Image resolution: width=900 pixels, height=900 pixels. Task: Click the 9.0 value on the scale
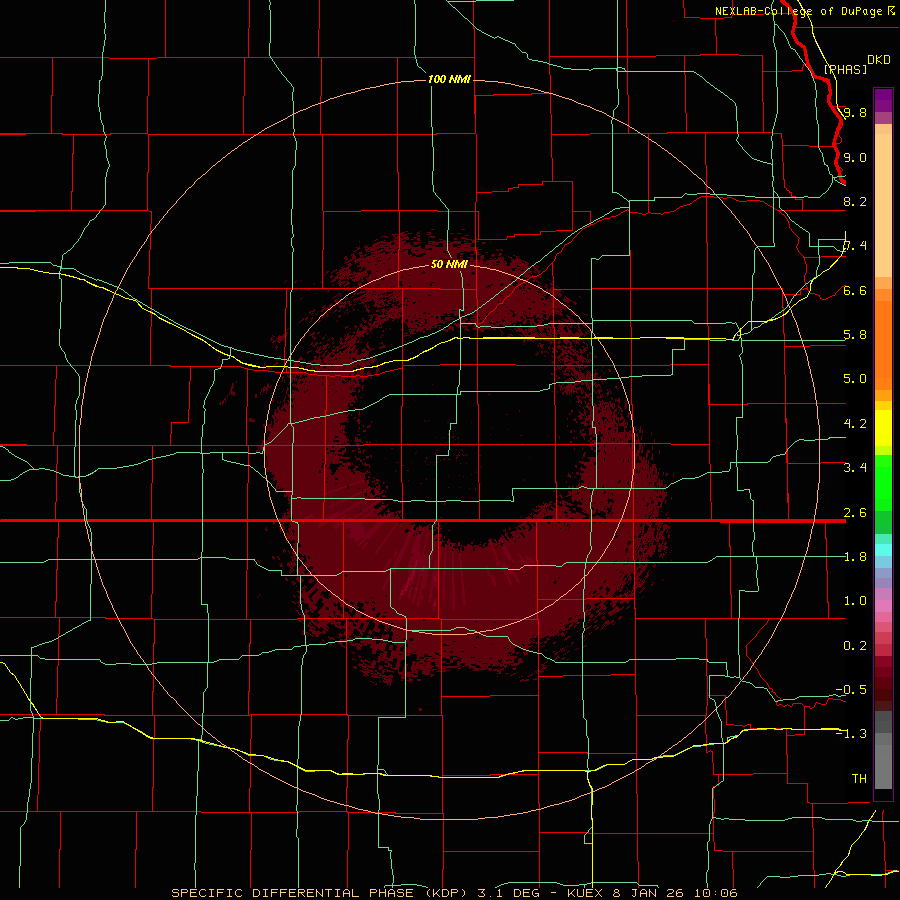(x=855, y=158)
